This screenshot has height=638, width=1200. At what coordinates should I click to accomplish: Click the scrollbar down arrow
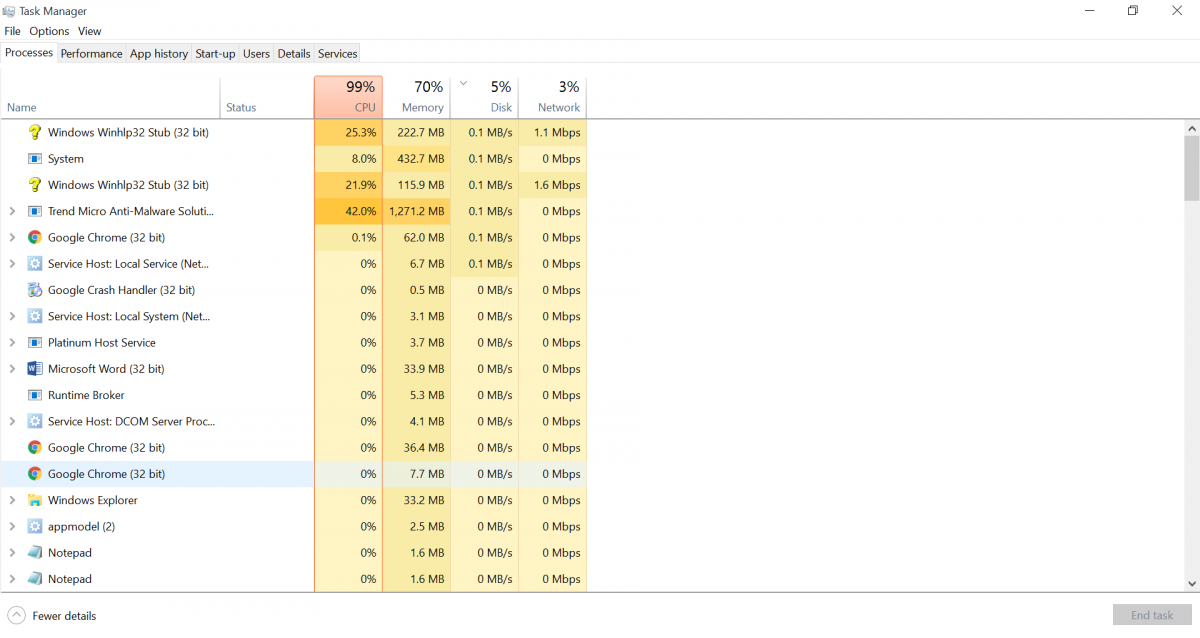(x=1192, y=583)
